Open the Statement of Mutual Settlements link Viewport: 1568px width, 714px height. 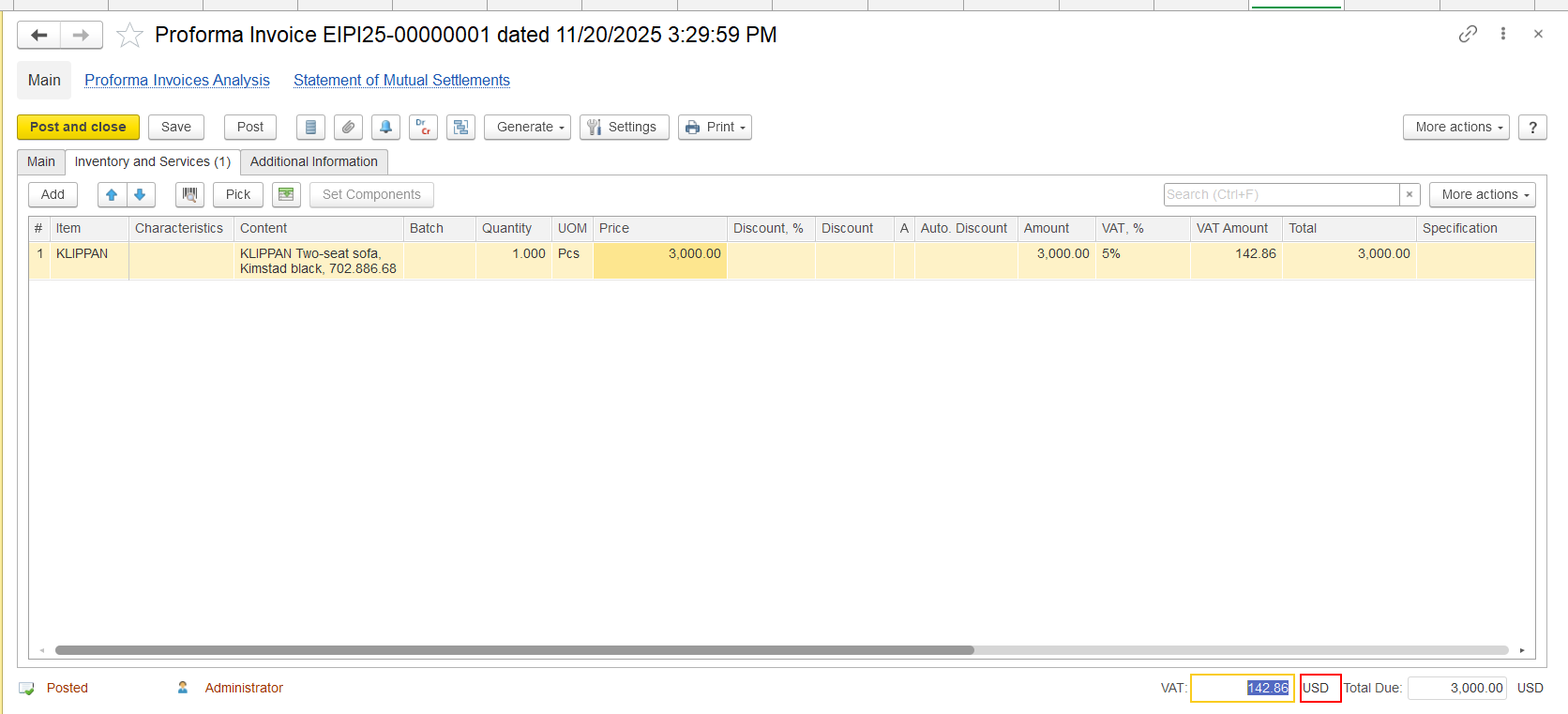click(401, 81)
